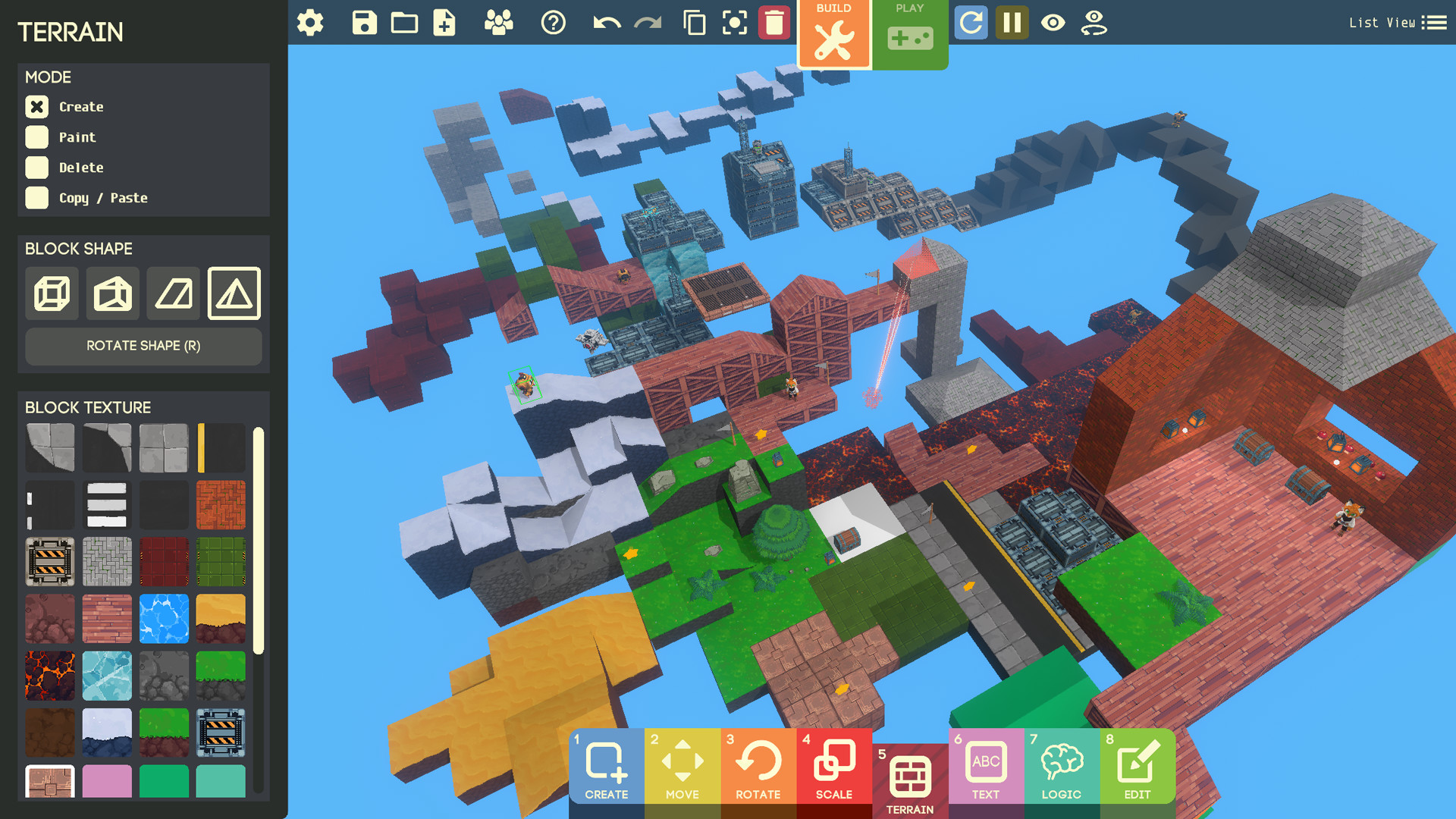The height and width of the screenshot is (819, 1456).
Task: Select the cube block shape
Action: click(x=53, y=291)
